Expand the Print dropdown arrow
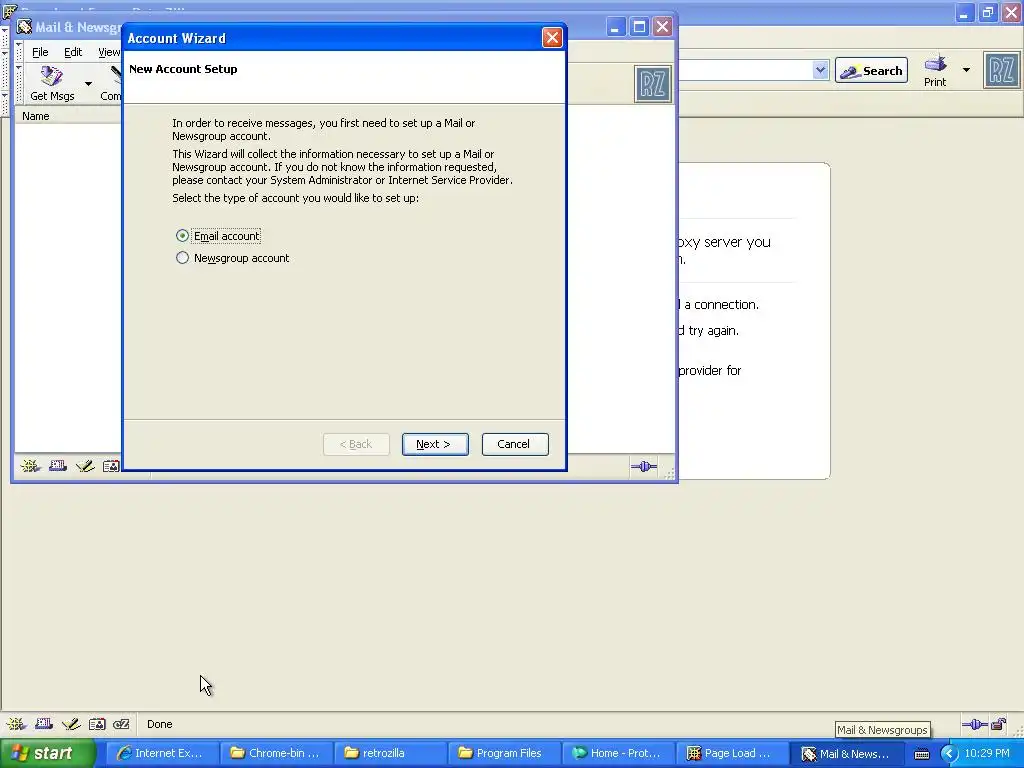 click(966, 70)
